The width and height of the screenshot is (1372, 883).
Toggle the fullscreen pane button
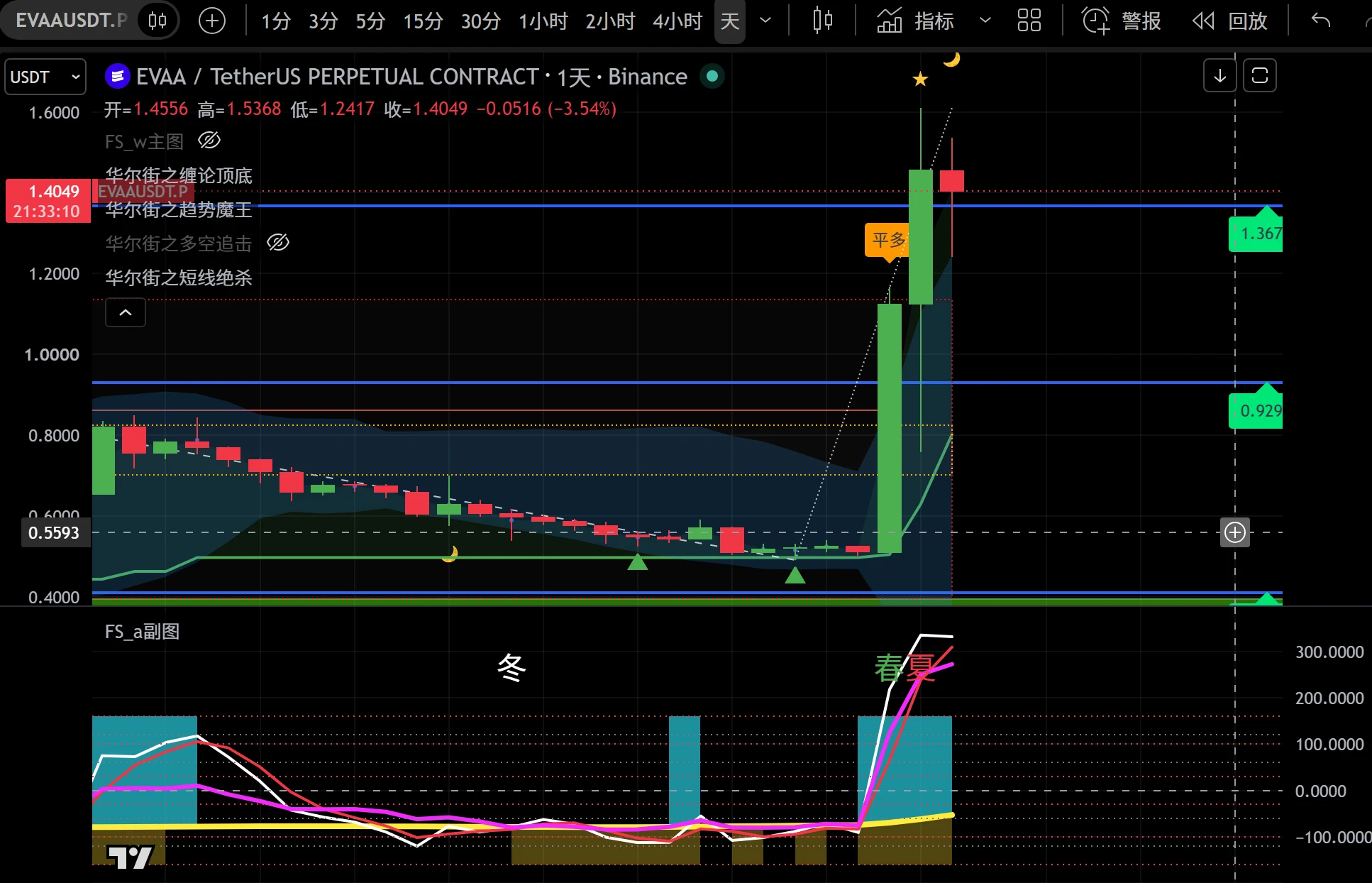(x=1260, y=75)
